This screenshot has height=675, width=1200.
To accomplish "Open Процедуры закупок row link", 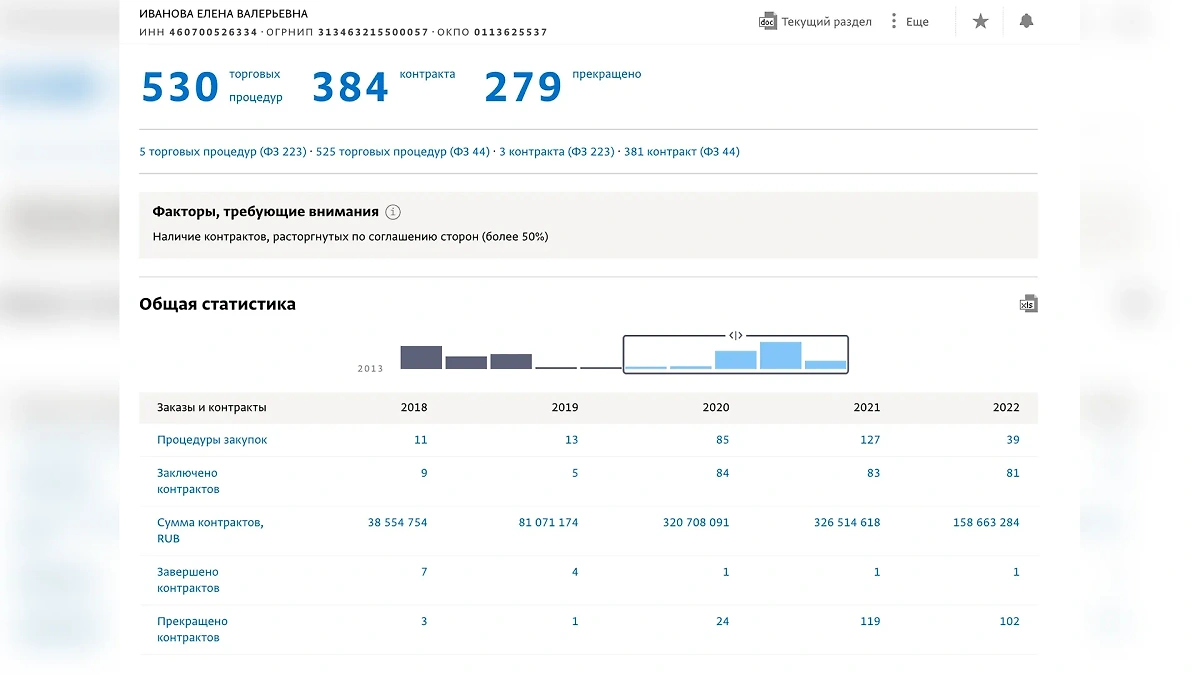I will click(x=212, y=440).
